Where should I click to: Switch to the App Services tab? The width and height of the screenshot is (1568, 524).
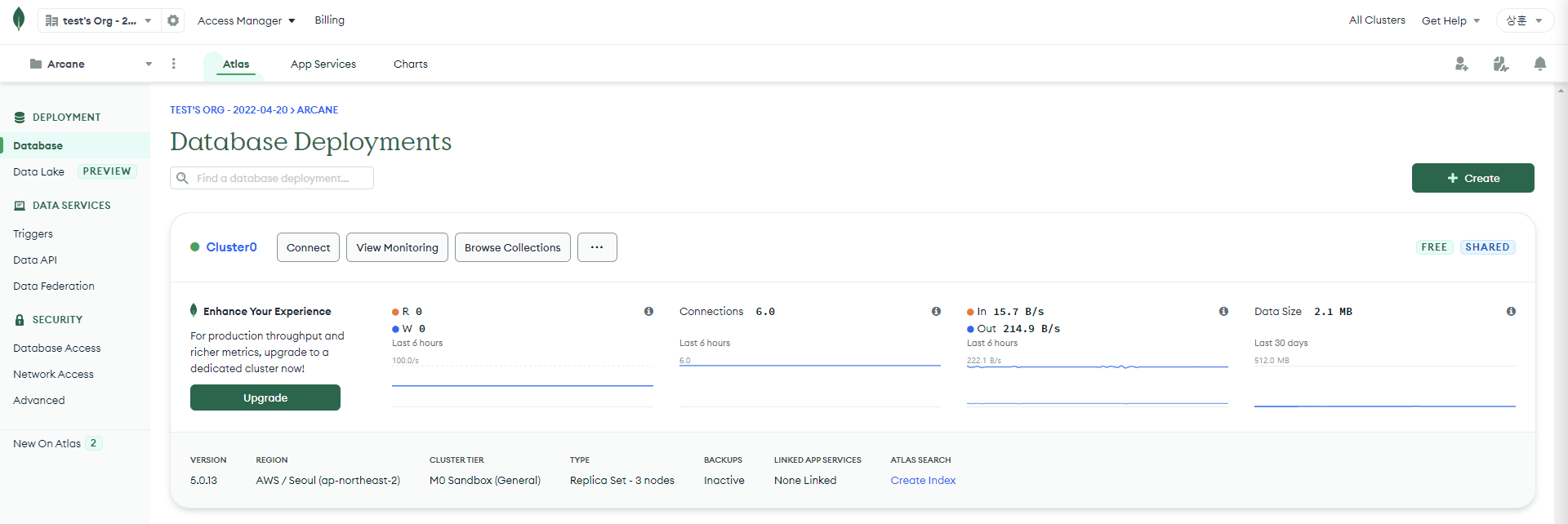(x=323, y=64)
